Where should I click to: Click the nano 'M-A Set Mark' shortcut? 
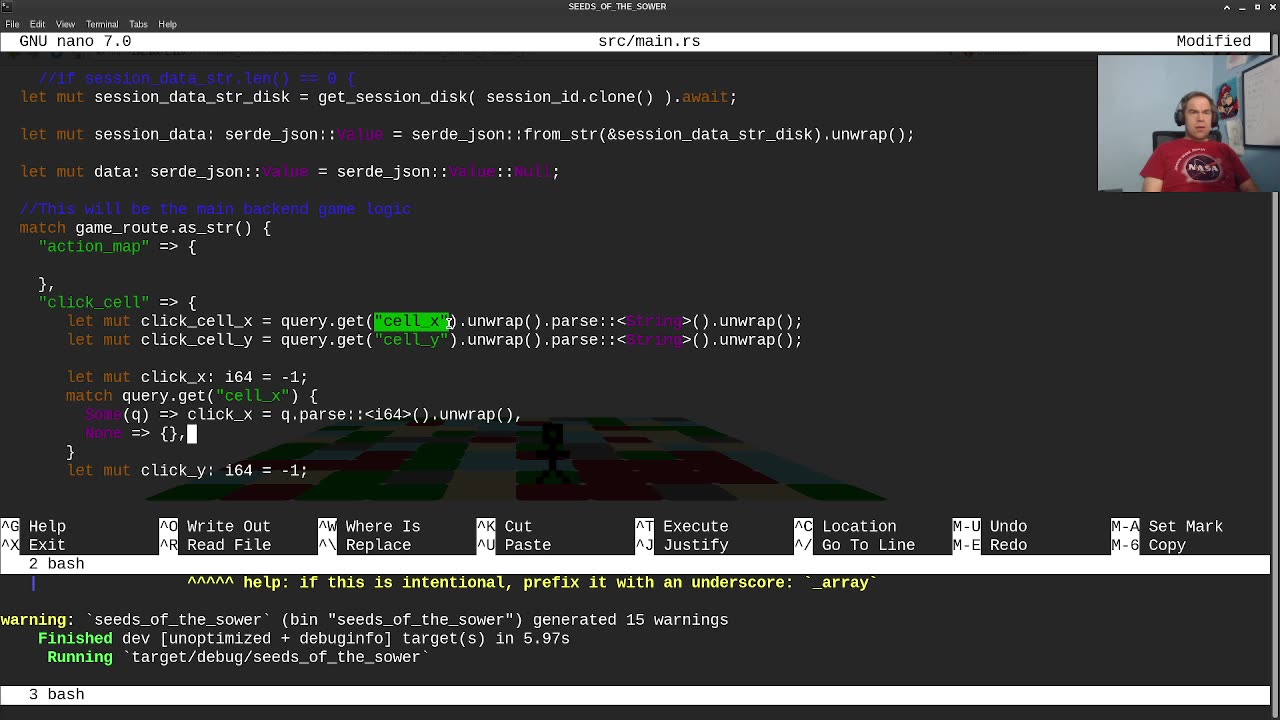pos(1167,526)
